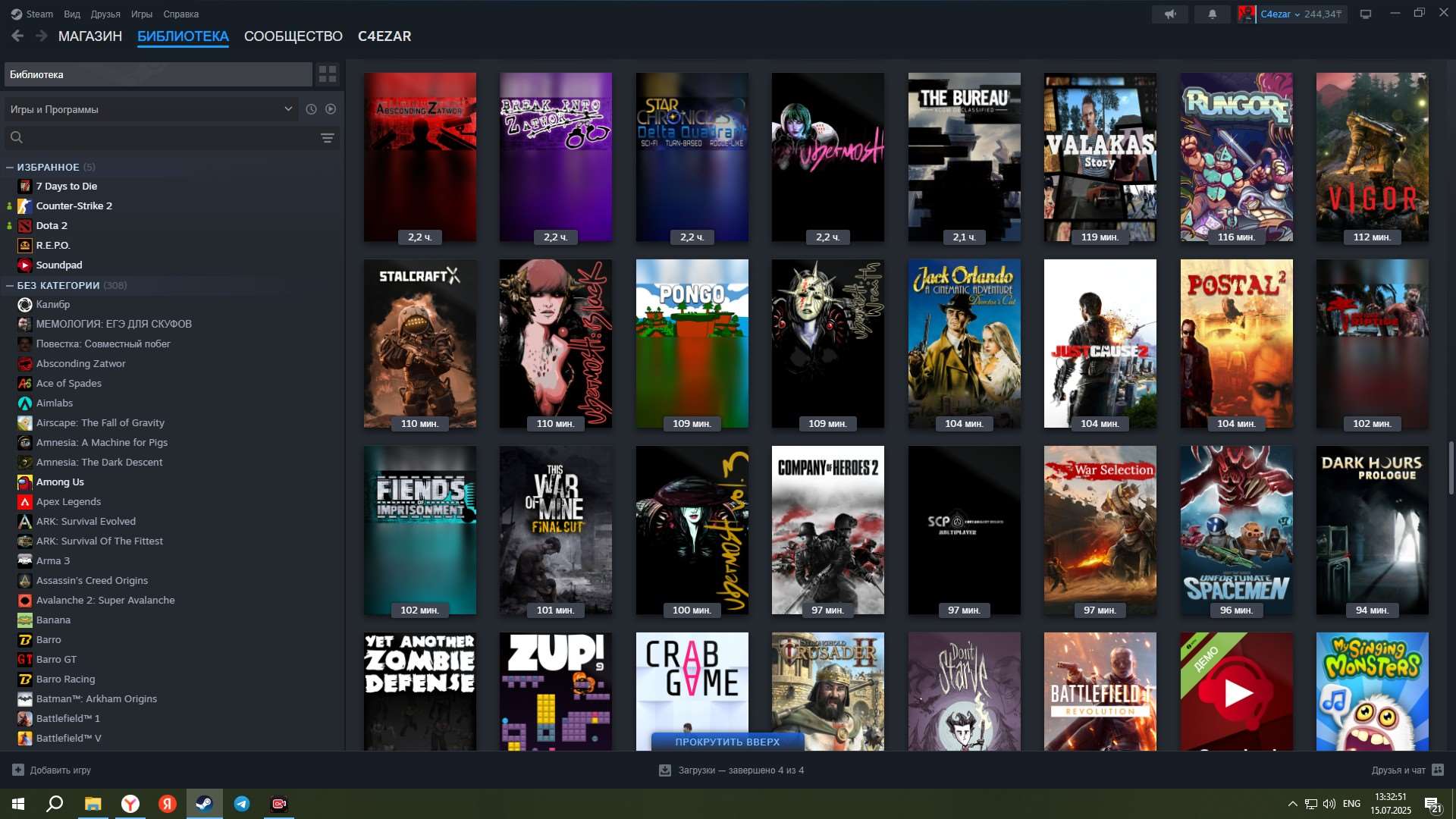Click the Steam logo menu
1456x819 pixels.
click(32, 14)
